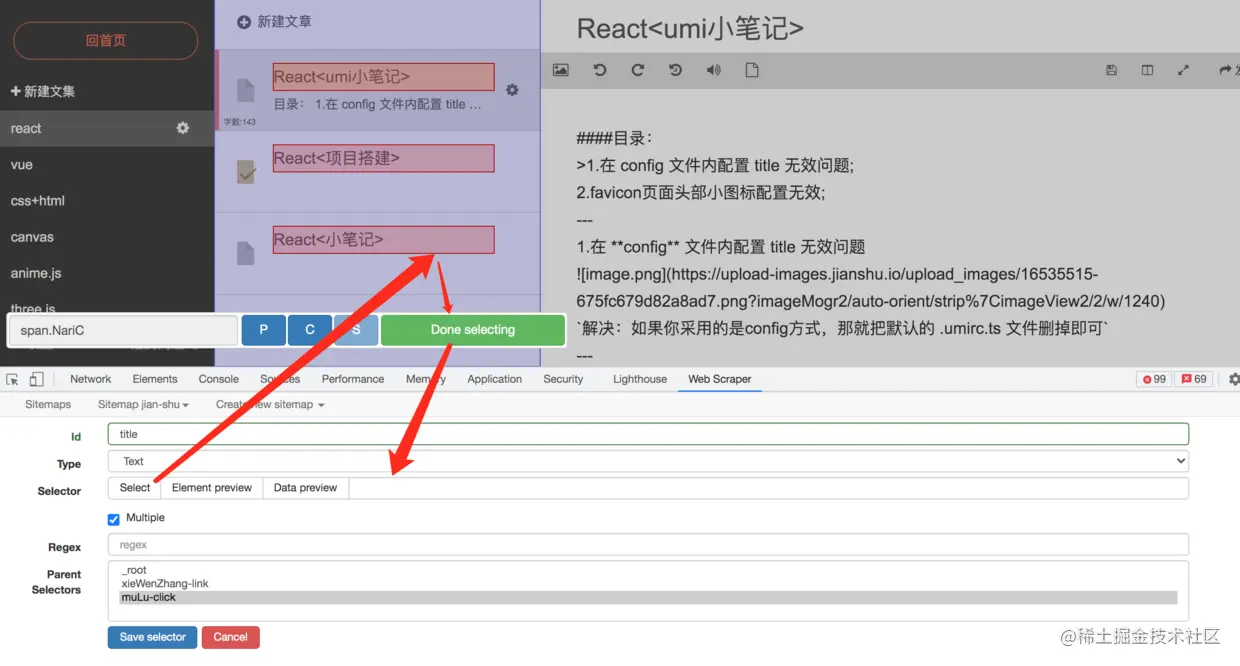Focus the Id input field containing title
This screenshot has width=1240, height=666.
(x=648, y=434)
